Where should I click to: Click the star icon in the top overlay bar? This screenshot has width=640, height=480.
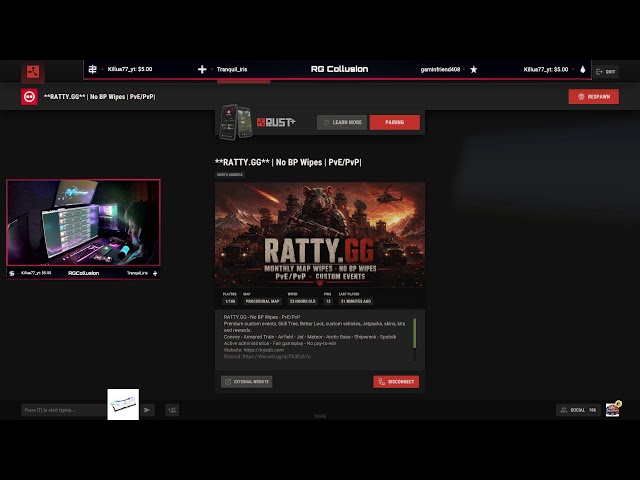tap(473, 69)
